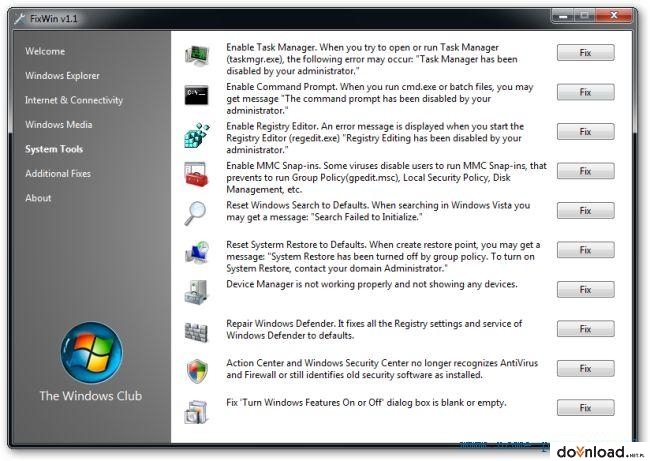Click Fix for Repair Windows Defender

click(x=585, y=329)
